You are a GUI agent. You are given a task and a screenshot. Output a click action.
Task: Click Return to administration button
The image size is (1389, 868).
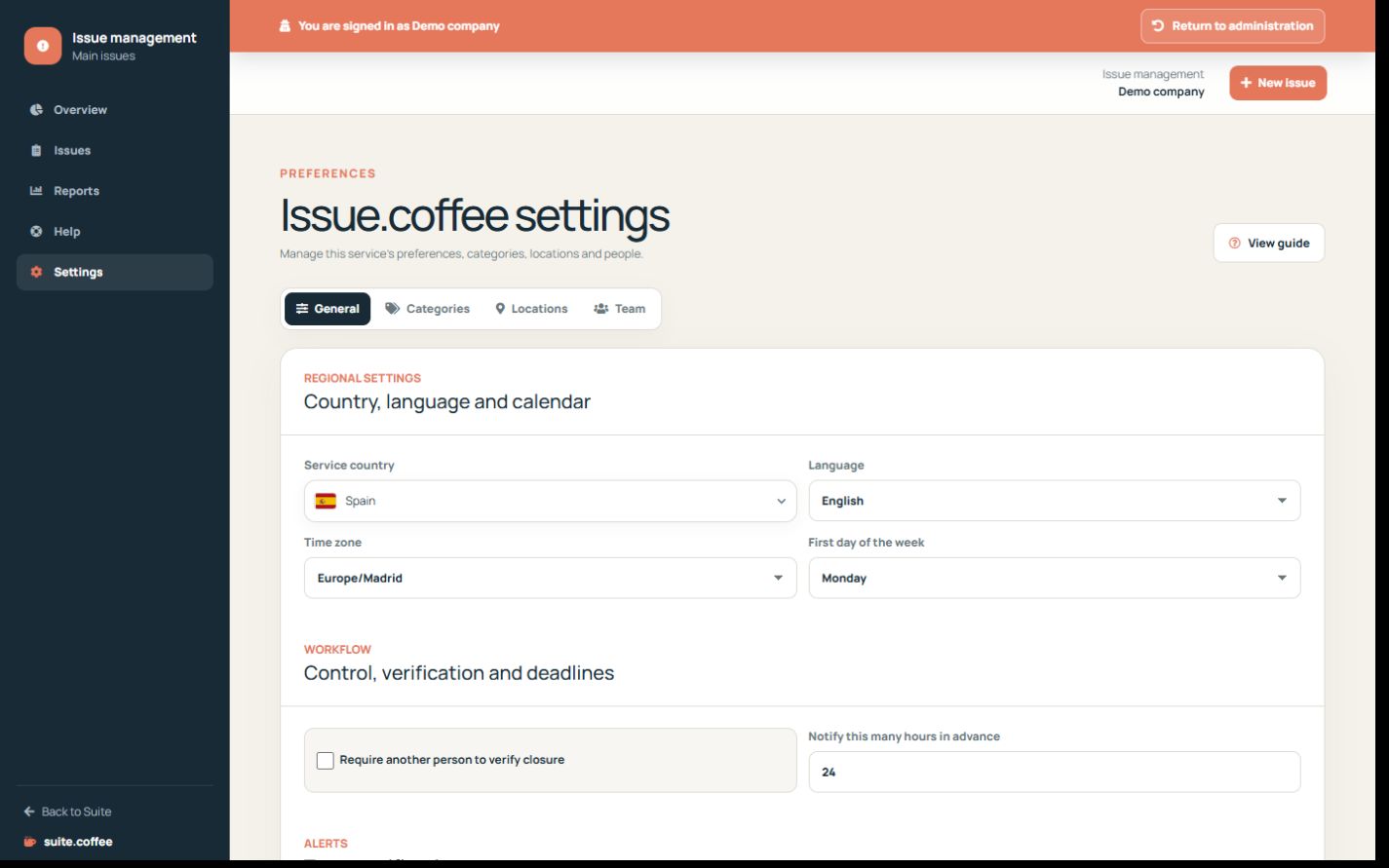[1233, 26]
